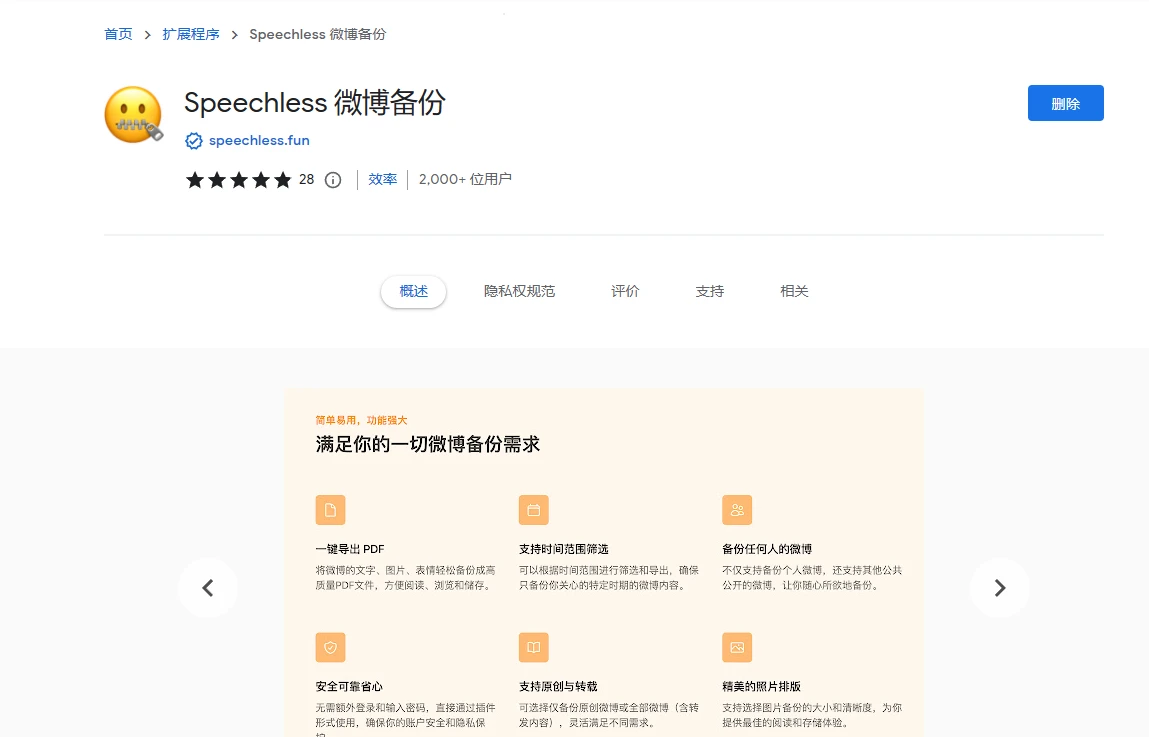Select the PDF export document icon
The width and height of the screenshot is (1149, 737).
(330, 510)
